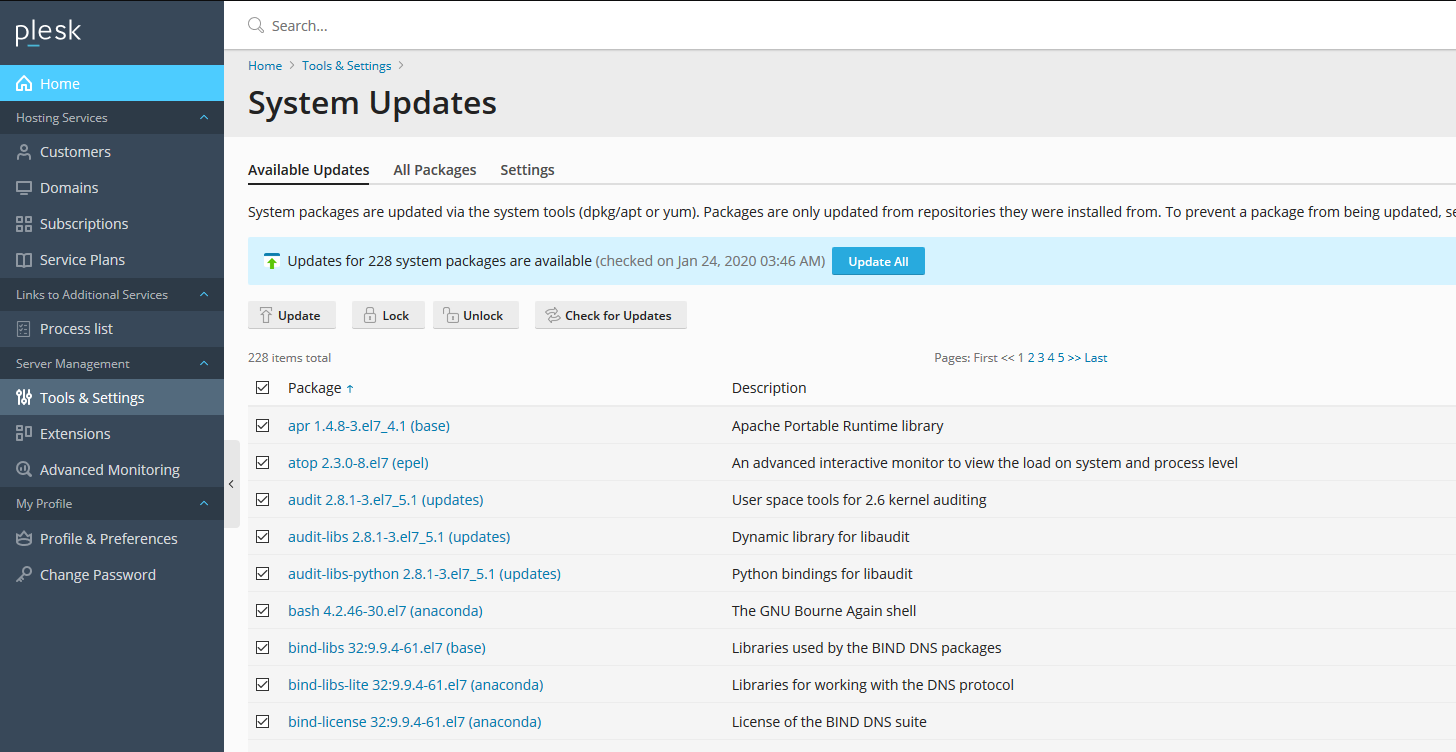Collapse the Server Management section
Image resolution: width=1456 pixels, height=752 pixels.
tap(204, 364)
